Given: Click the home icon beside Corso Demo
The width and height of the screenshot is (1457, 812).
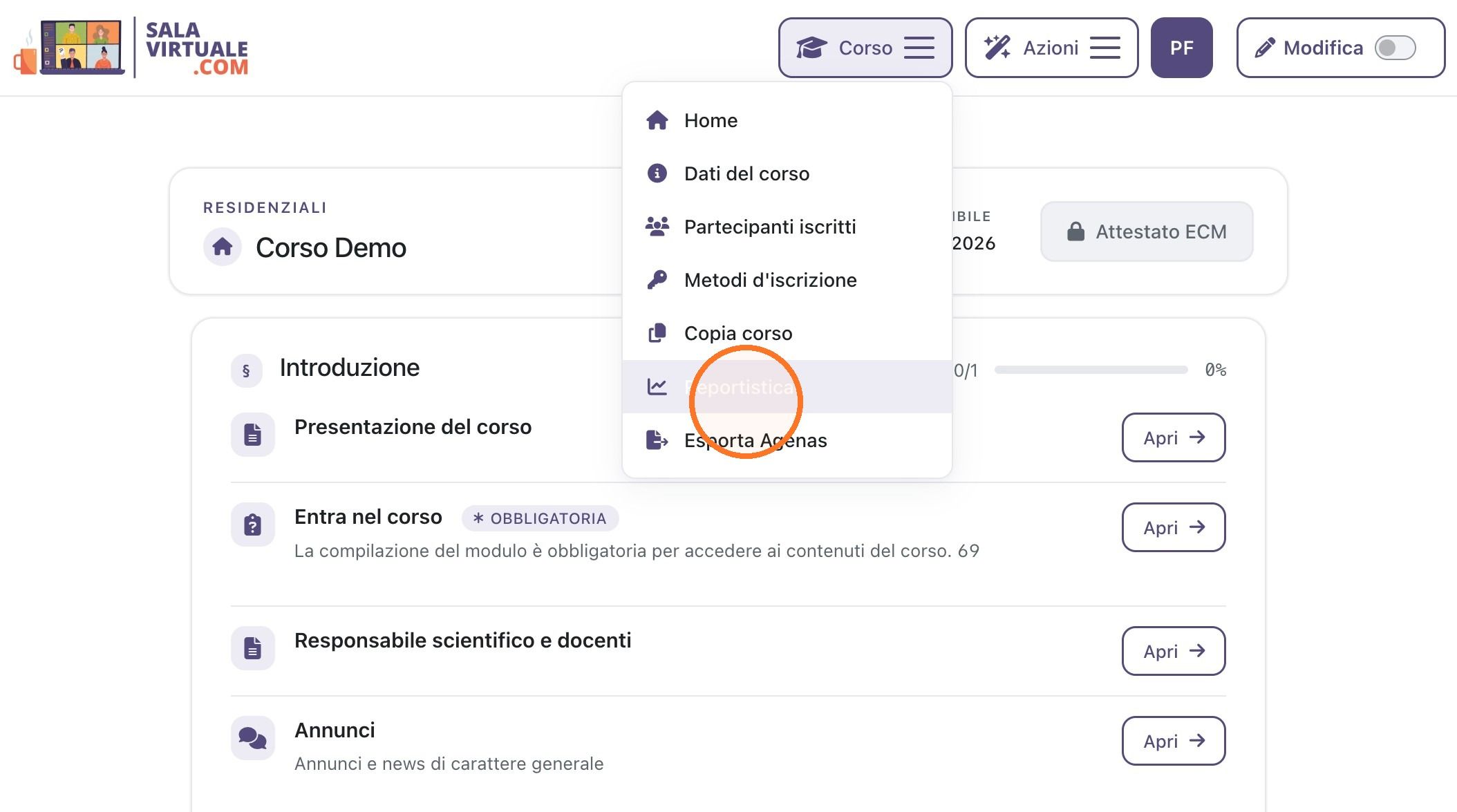Looking at the screenshot, I should tap(223, 247).
